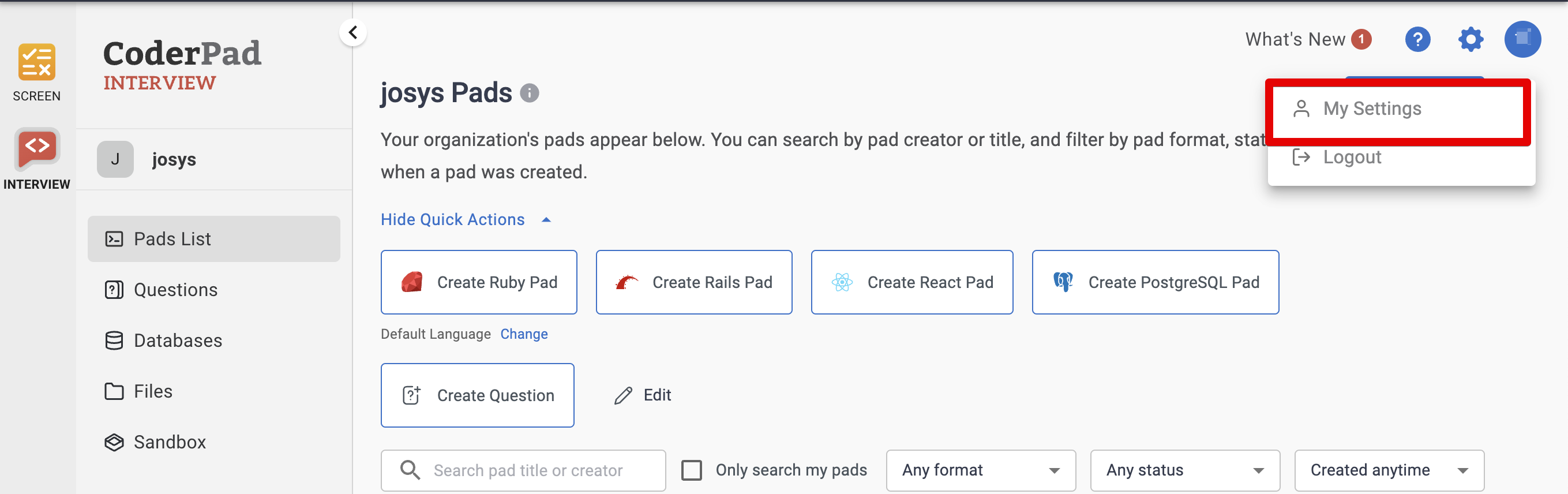This screenshot has width=1568, height=494.
Task: Choose My Settings from the menu
Action: (x=1371, y=109)
